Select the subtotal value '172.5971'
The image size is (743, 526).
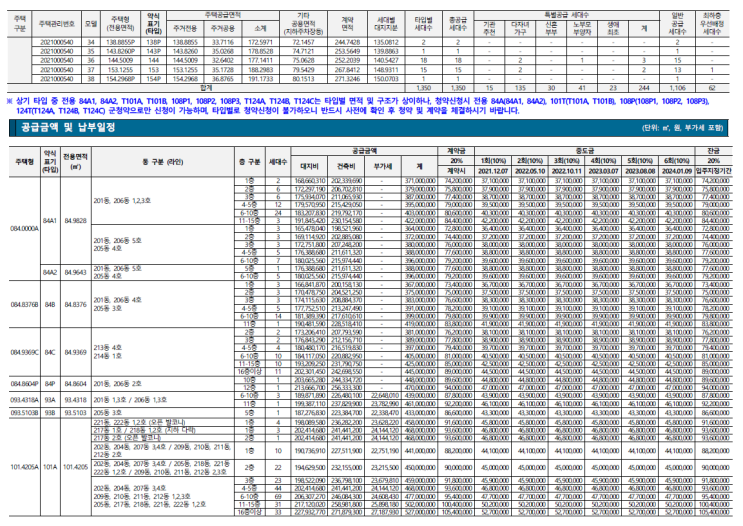click(x=260, y=42)
